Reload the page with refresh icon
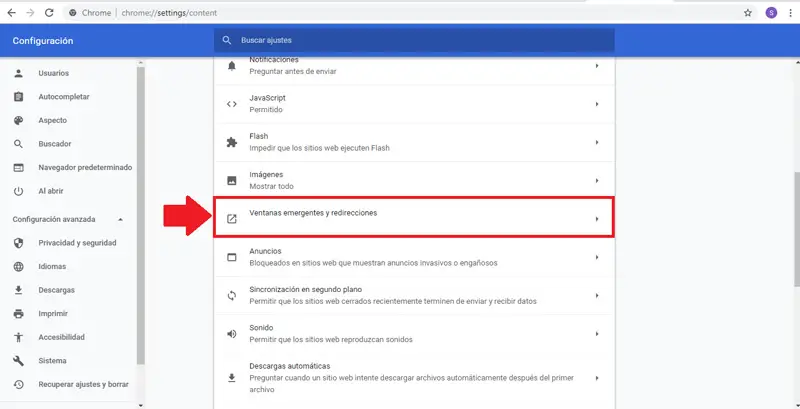Screen dimensions: 800x409 click(49, 13)
